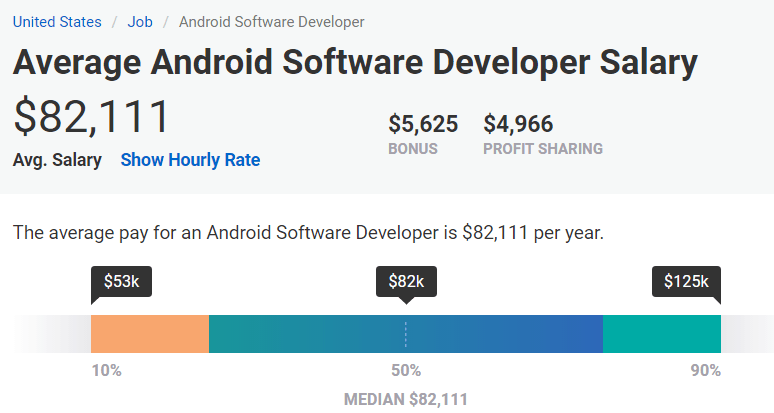The image size is (774, 413).
Task: Click the 90% percentile label
Action: tap(705, 371)
